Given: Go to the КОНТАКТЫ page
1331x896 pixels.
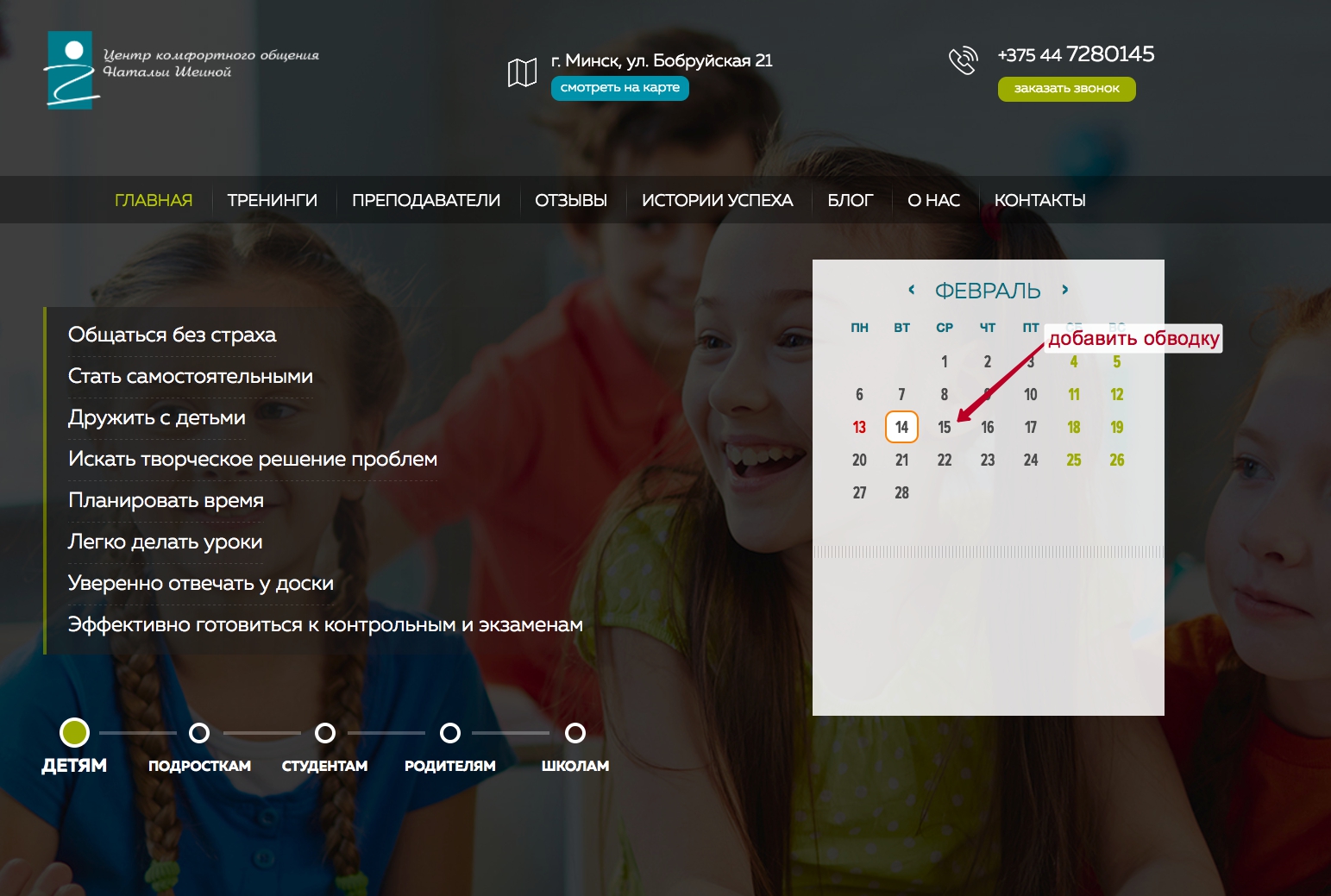Looking at the screenshot, I should pos(1039,200).
